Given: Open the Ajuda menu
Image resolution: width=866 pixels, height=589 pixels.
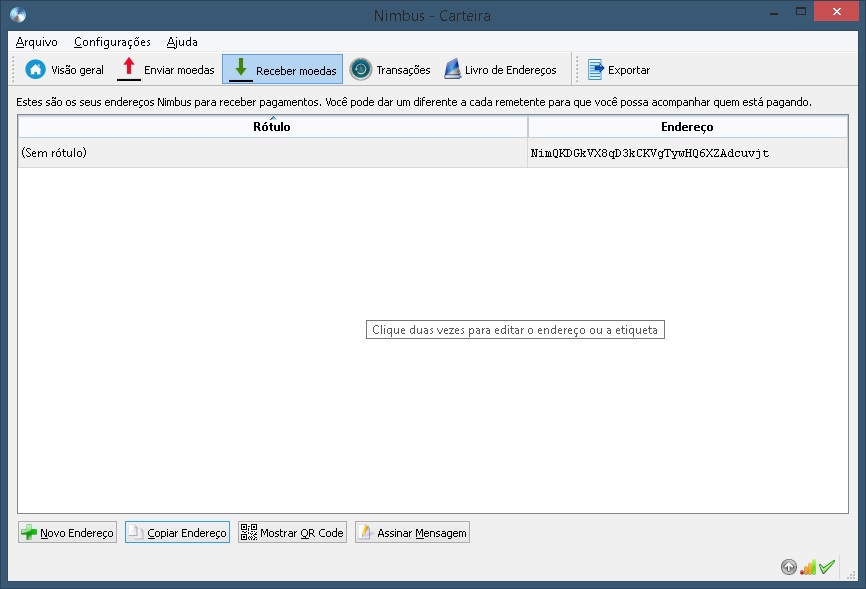Looking at the screenshot, I should (x=182, y=42).
